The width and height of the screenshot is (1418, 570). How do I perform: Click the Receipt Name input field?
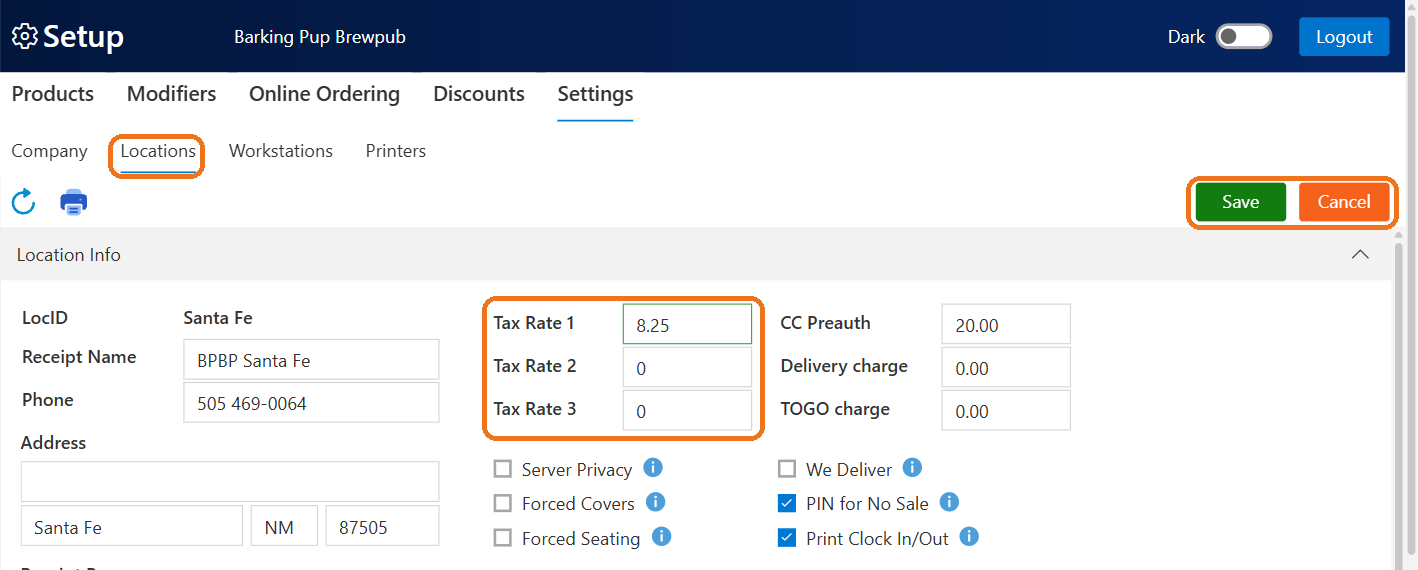pyautogui.click(x=311, y=360)
